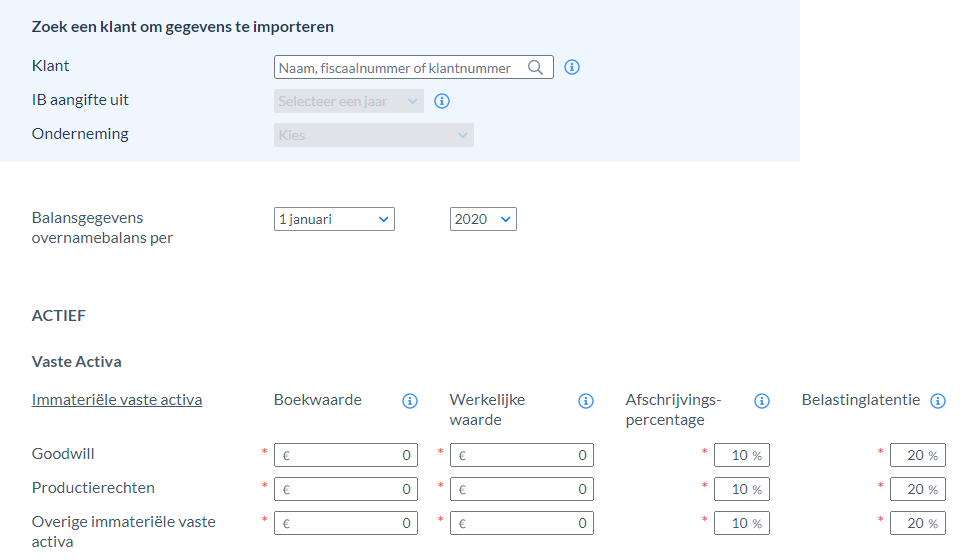Select Productierechten Afschrijvingspercentage 10% field
Viewport: 974px width, 560px height.
(x=742, y=489)
